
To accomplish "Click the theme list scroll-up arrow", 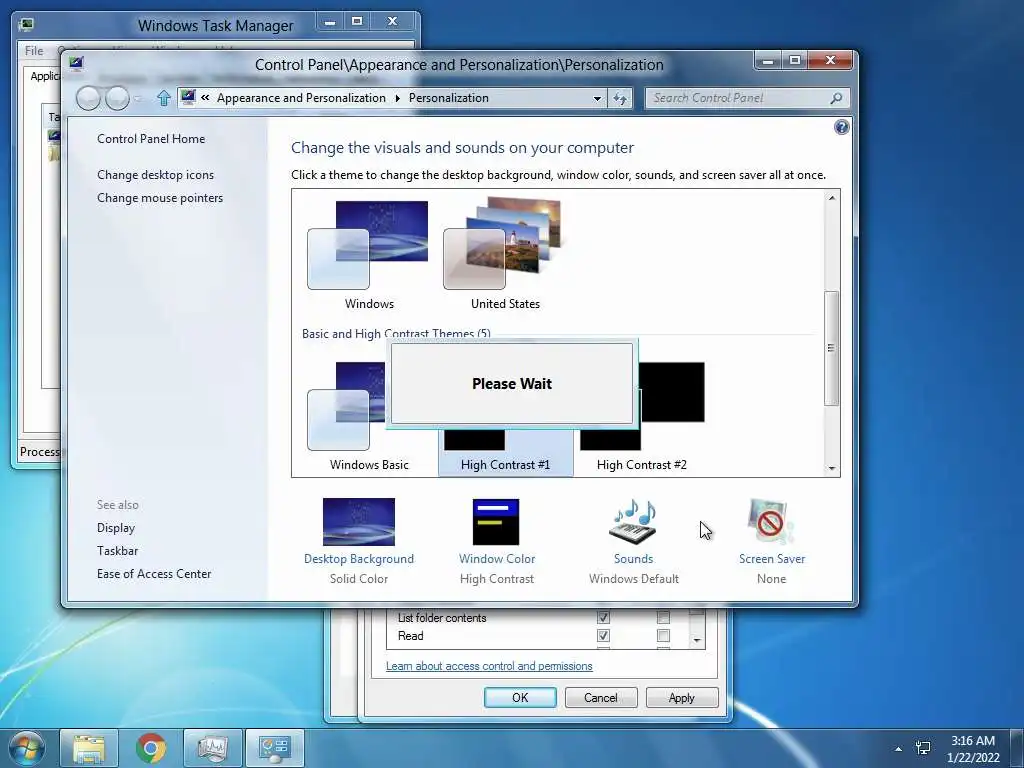I will [x=831, y=198].
